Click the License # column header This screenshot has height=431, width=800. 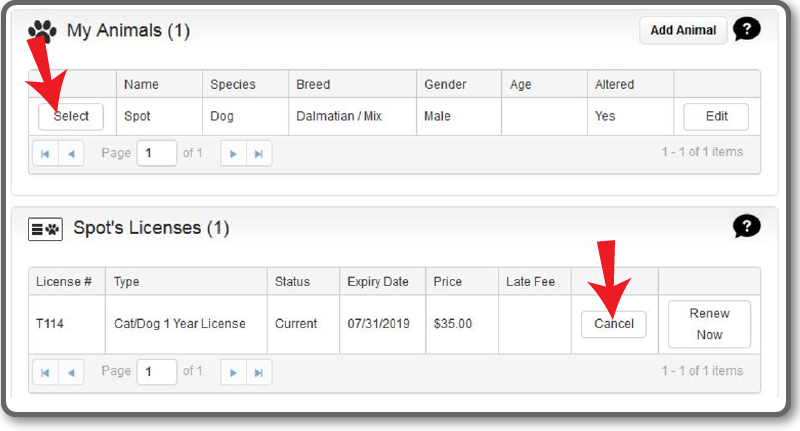pos(67,282)
